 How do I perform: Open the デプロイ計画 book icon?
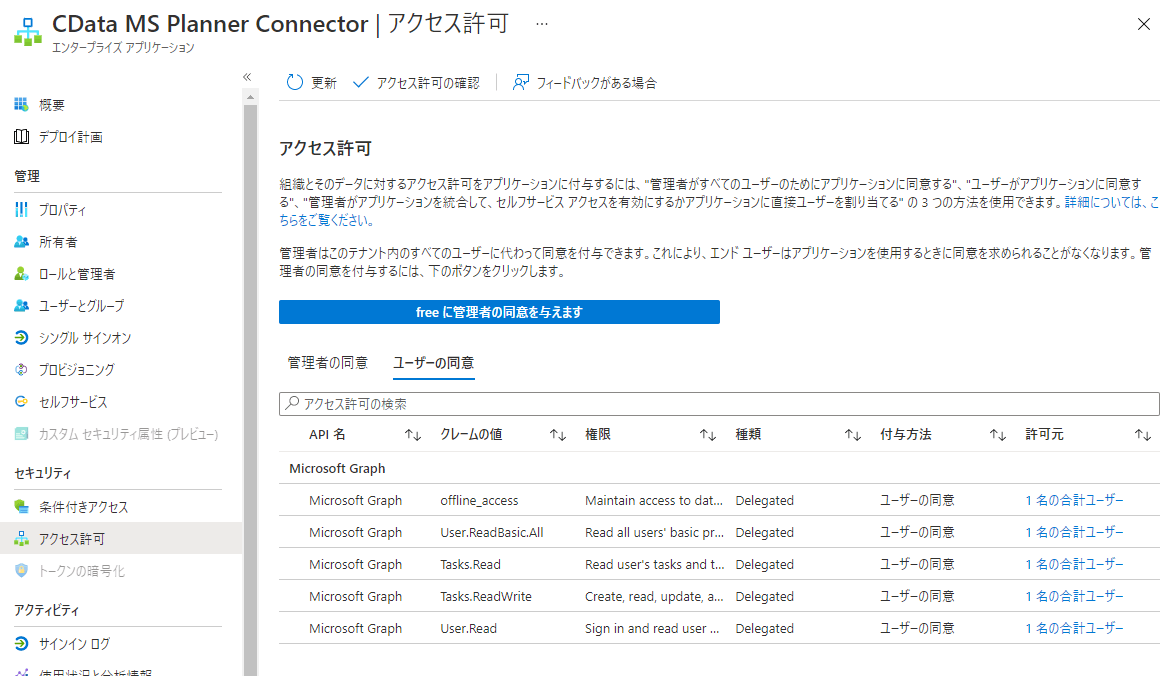point(22,136)
